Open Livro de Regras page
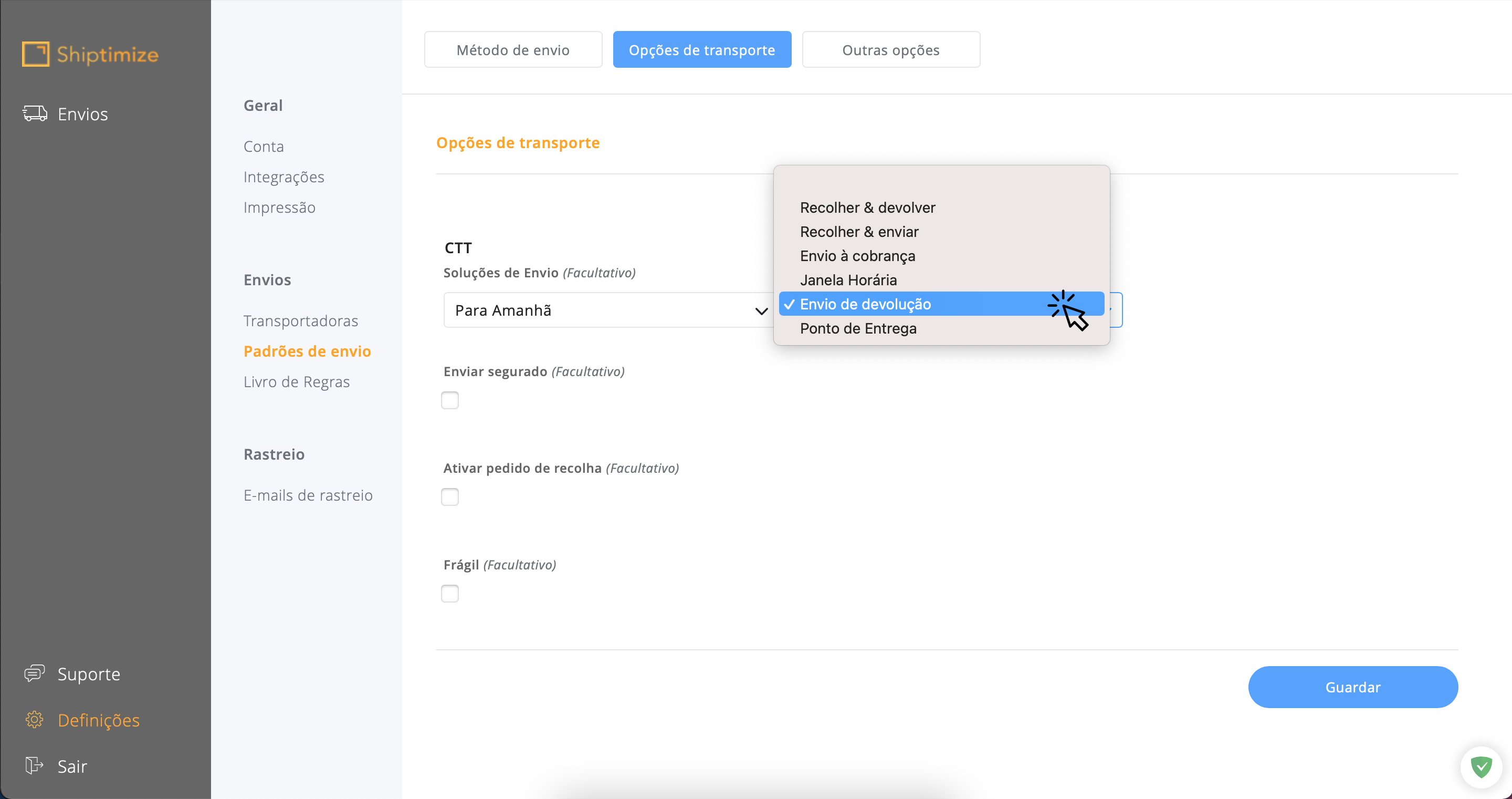 click(297, 382)
